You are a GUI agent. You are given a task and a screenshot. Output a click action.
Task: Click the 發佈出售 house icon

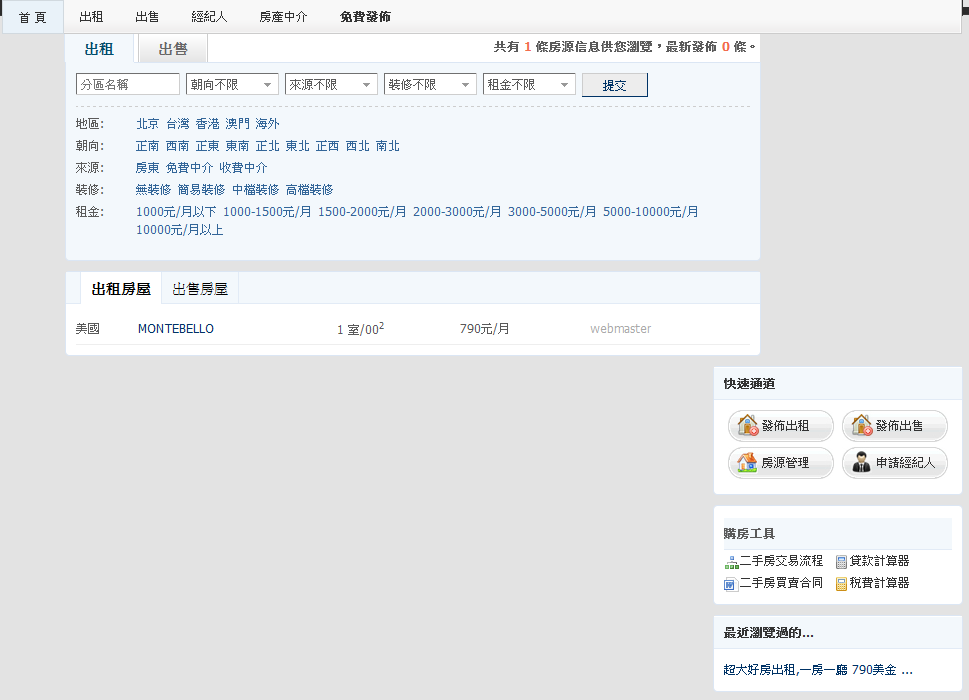click(x=861, y=425)
